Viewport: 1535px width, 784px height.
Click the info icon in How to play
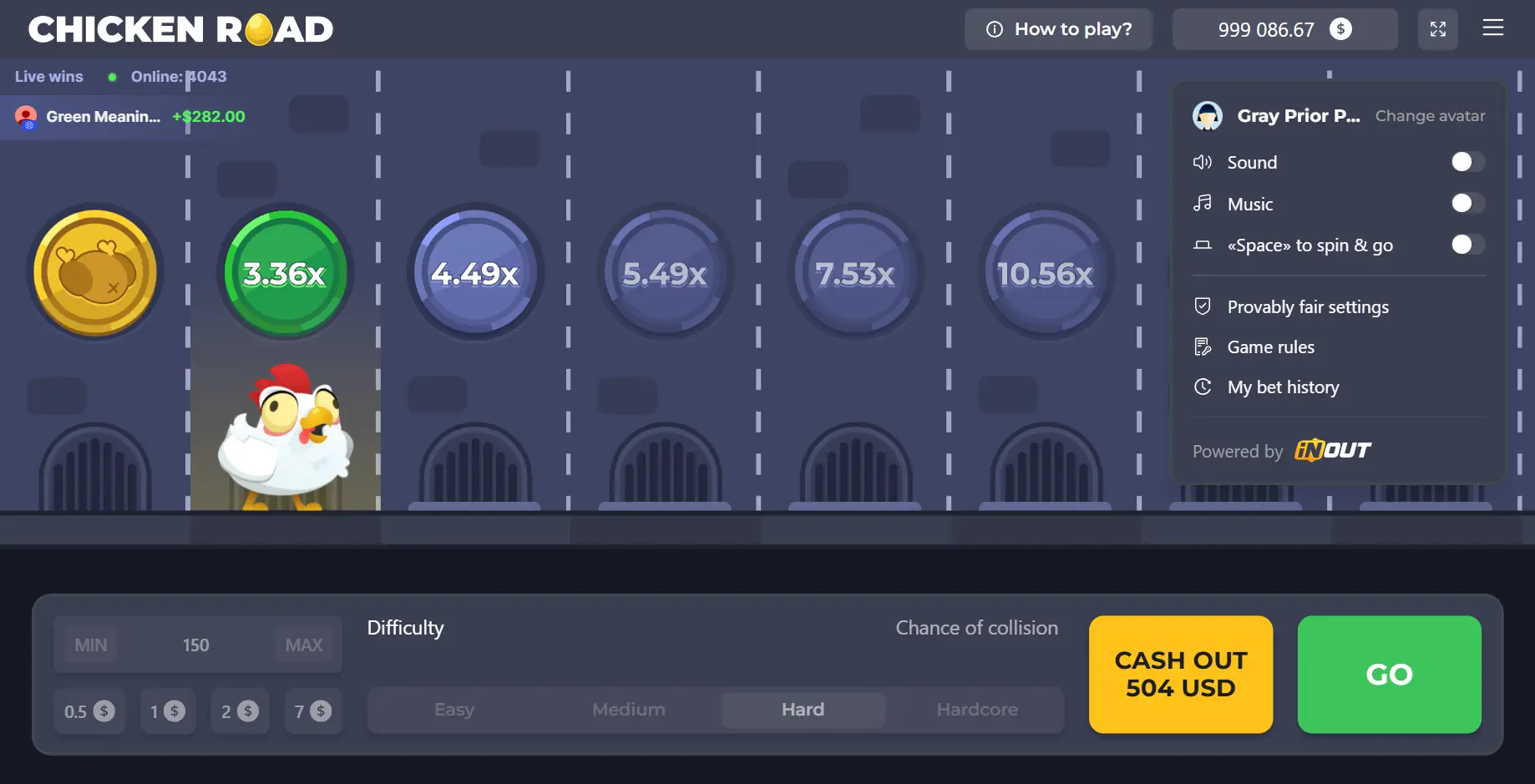click(x=994, y=28)
